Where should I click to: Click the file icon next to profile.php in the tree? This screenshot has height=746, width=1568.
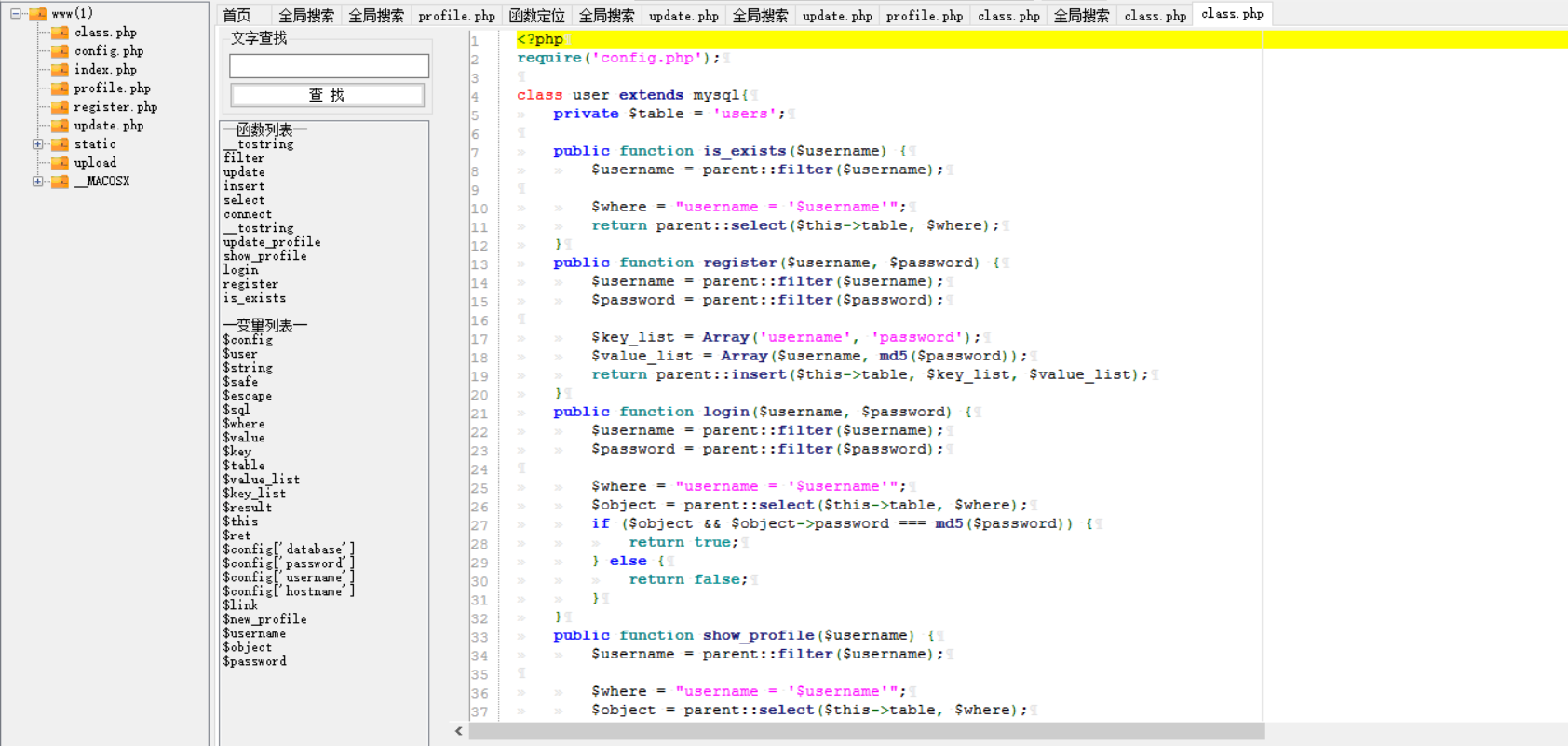pos(60,88)
